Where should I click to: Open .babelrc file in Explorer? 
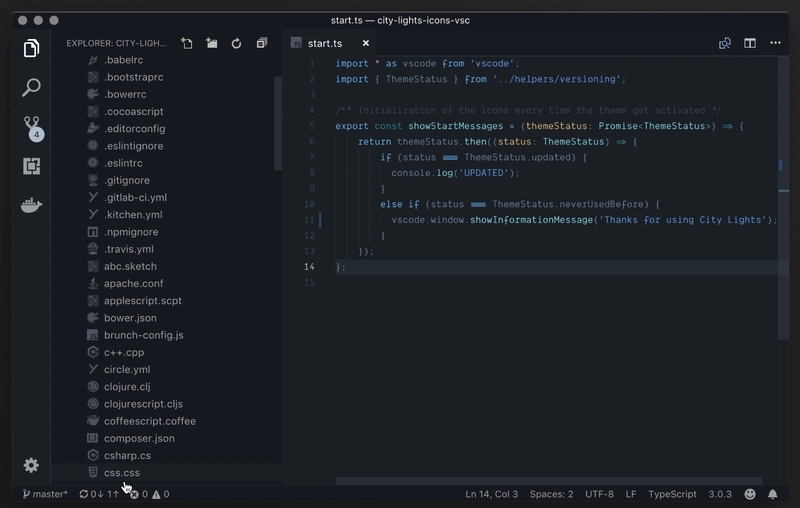point(166,60)
